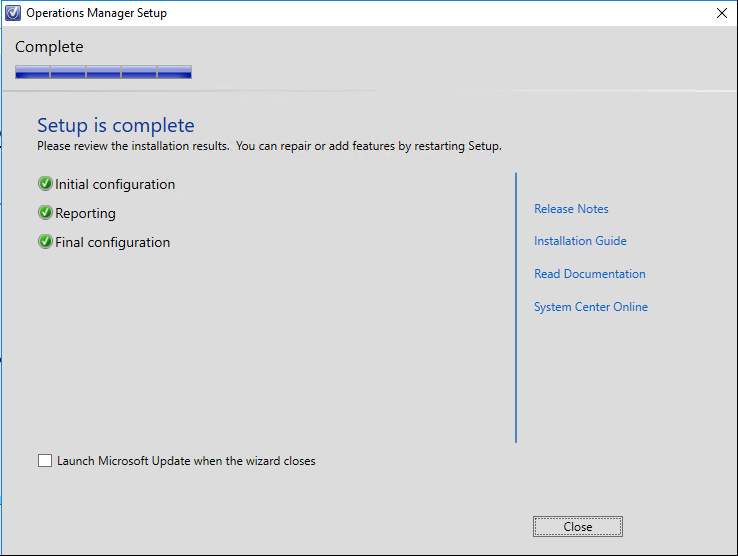The width and height of the screenshot is (738, 556).
Task: Click the Complete step title
Action: (49, 47)
